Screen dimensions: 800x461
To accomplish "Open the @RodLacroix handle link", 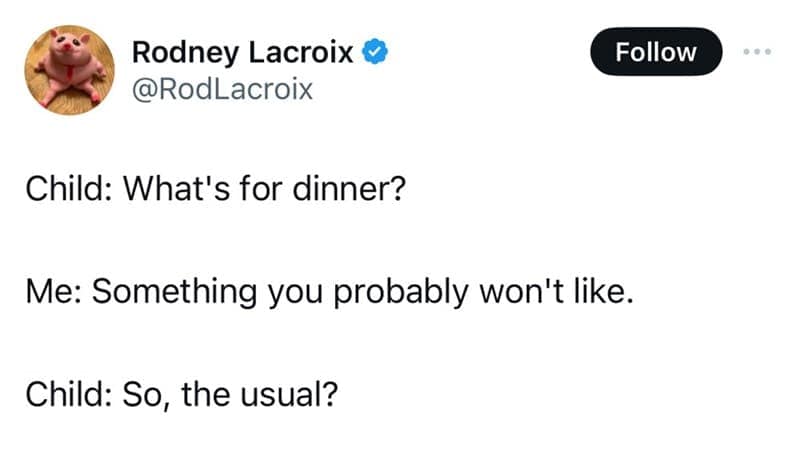I will [x=222, y=90].
